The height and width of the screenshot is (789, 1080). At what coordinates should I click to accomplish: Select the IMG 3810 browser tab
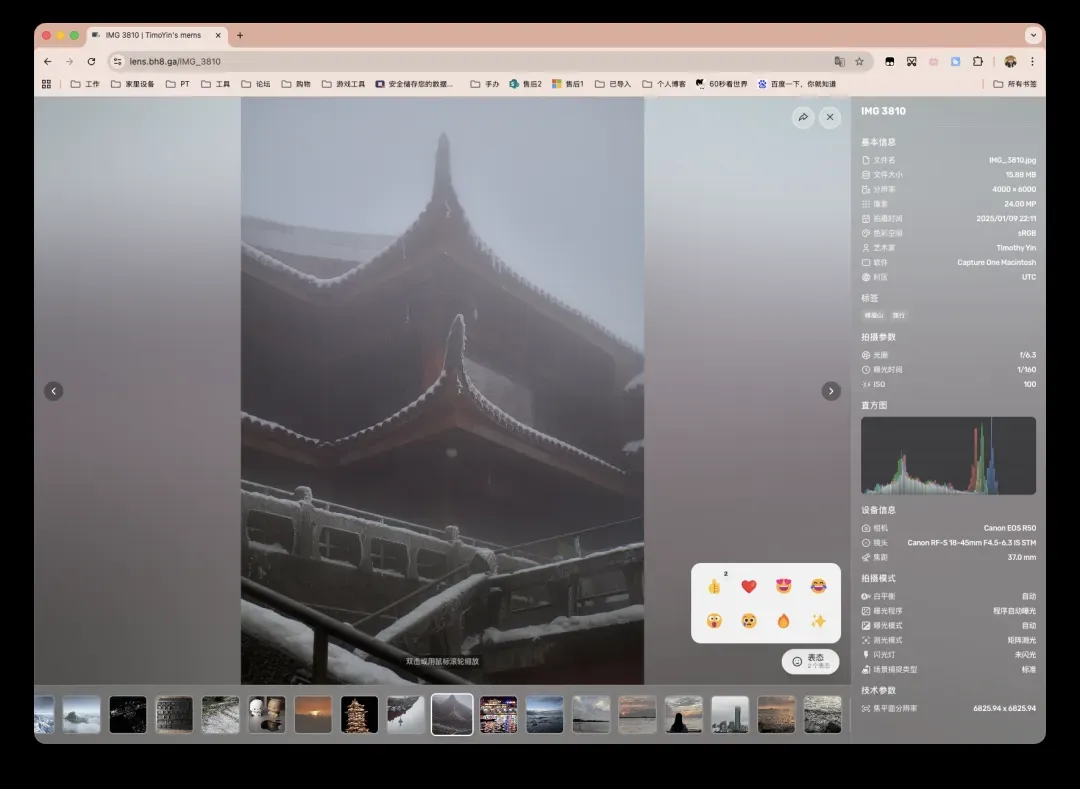pos(153,35)
